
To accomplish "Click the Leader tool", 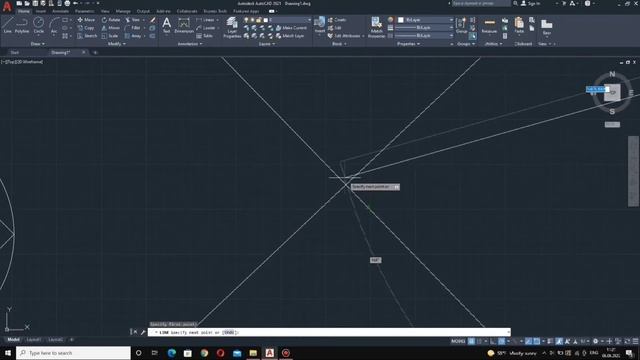I will tap(206, 28).
